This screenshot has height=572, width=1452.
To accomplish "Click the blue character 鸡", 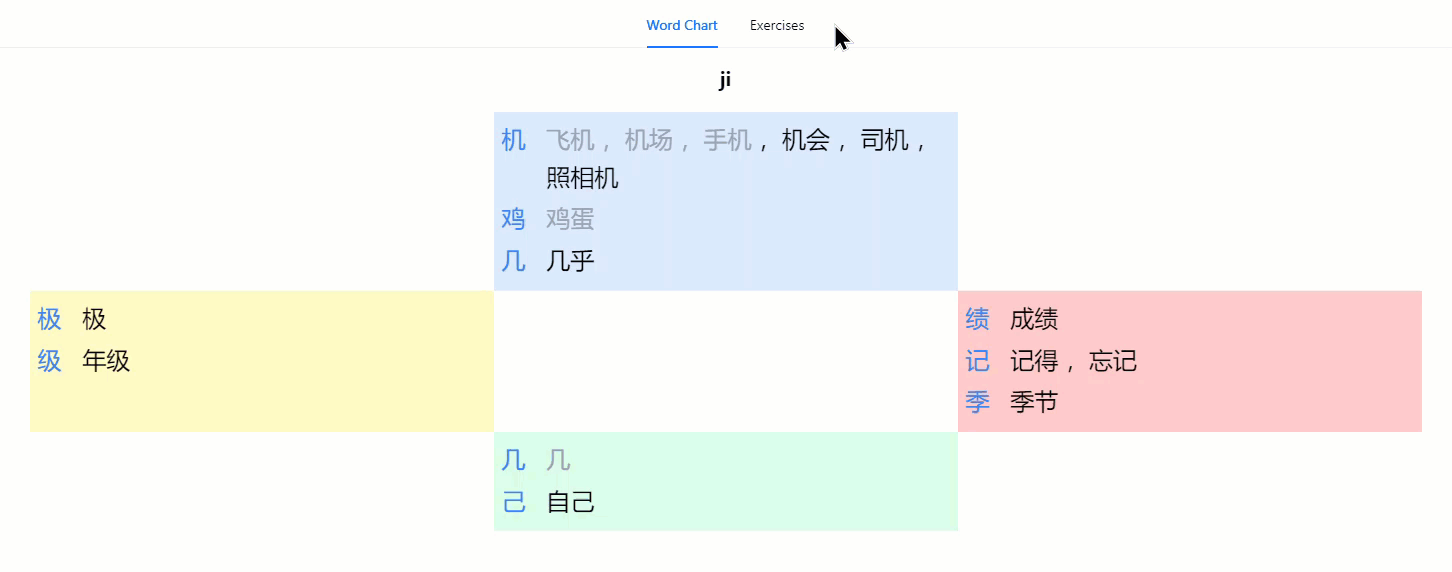I will pos(513,219).
